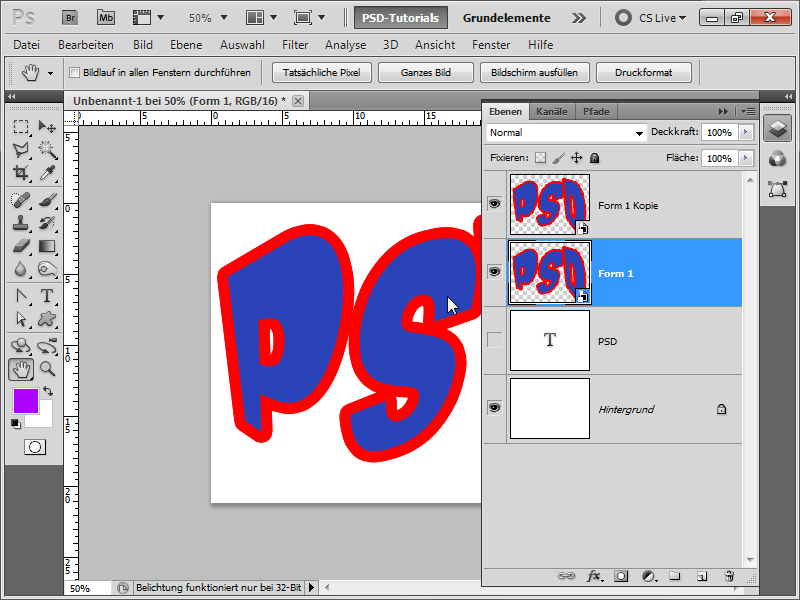Open the Ansicht menu
800x600 pixels.
pyautogui.click(x=435, y=45)
